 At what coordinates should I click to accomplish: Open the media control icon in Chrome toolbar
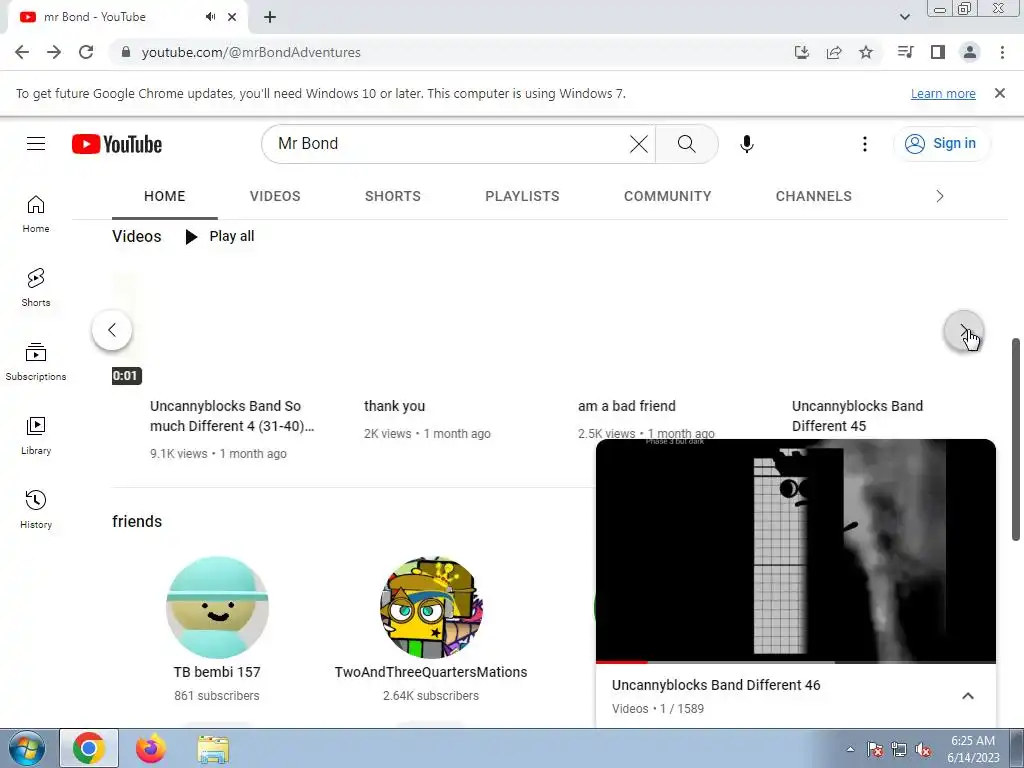tap(905, 52)
